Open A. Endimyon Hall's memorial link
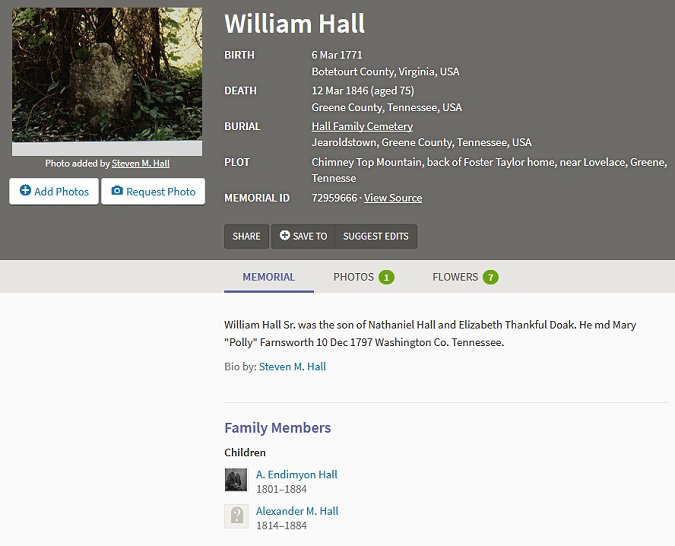Screen dimensions: 675x546 pyautogui.click(x=297, y=475)
